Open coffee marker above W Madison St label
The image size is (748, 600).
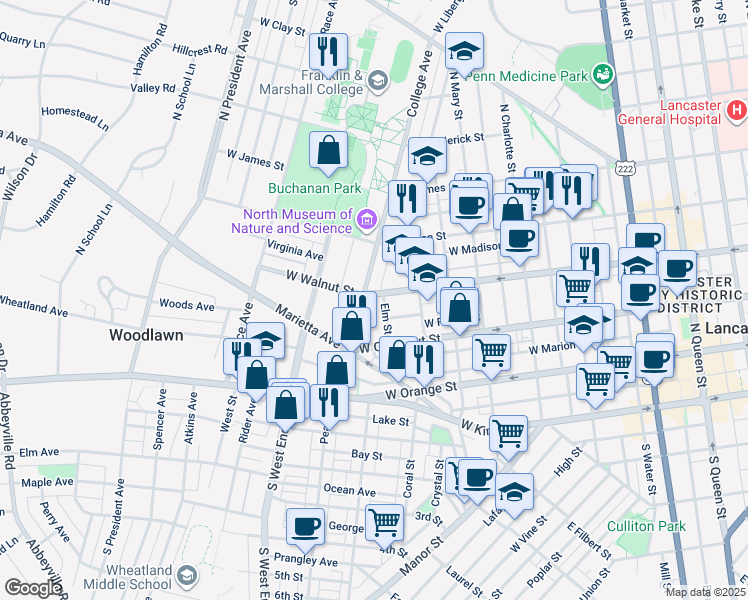519,239
